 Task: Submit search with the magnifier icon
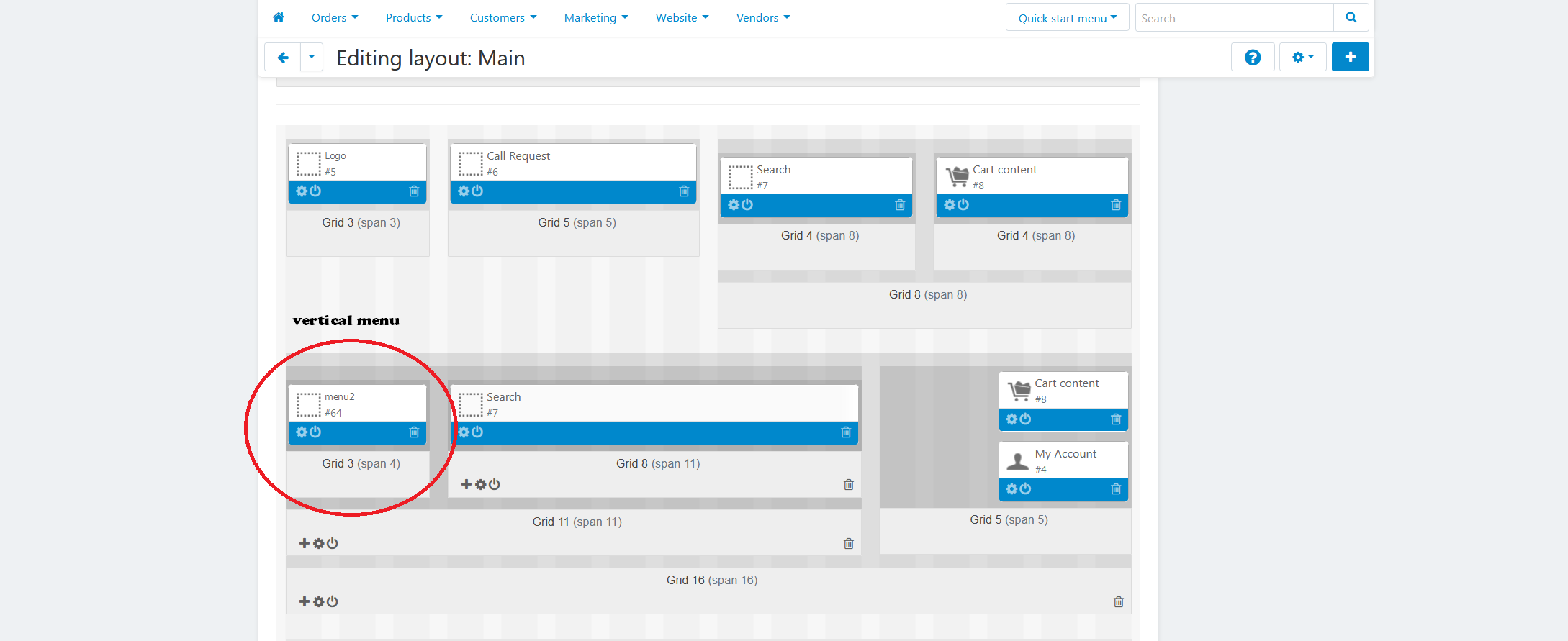1351,17
